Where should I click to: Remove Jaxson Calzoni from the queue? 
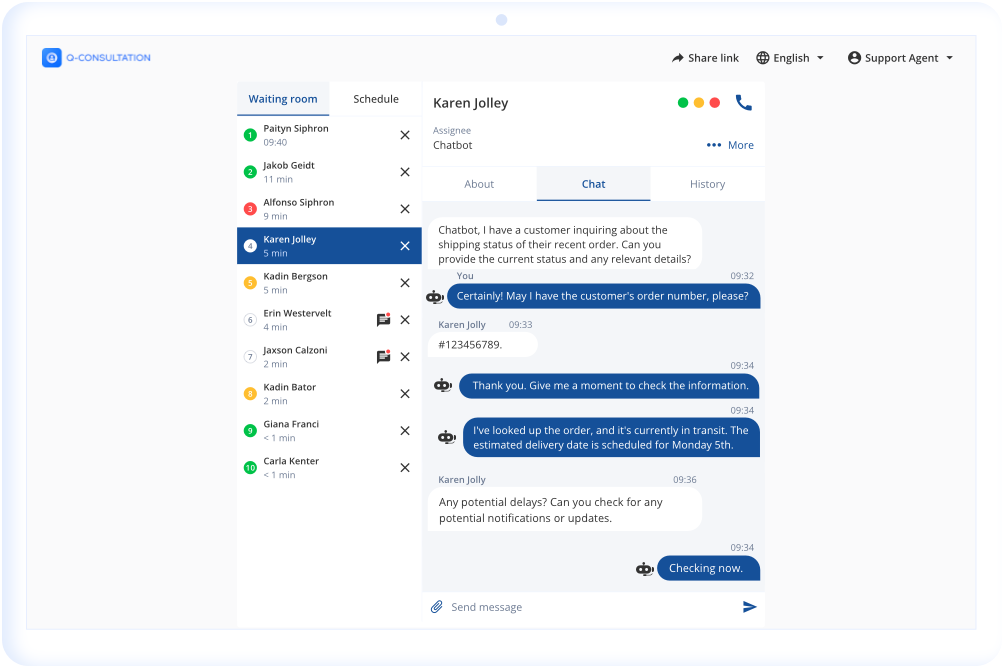405,357
